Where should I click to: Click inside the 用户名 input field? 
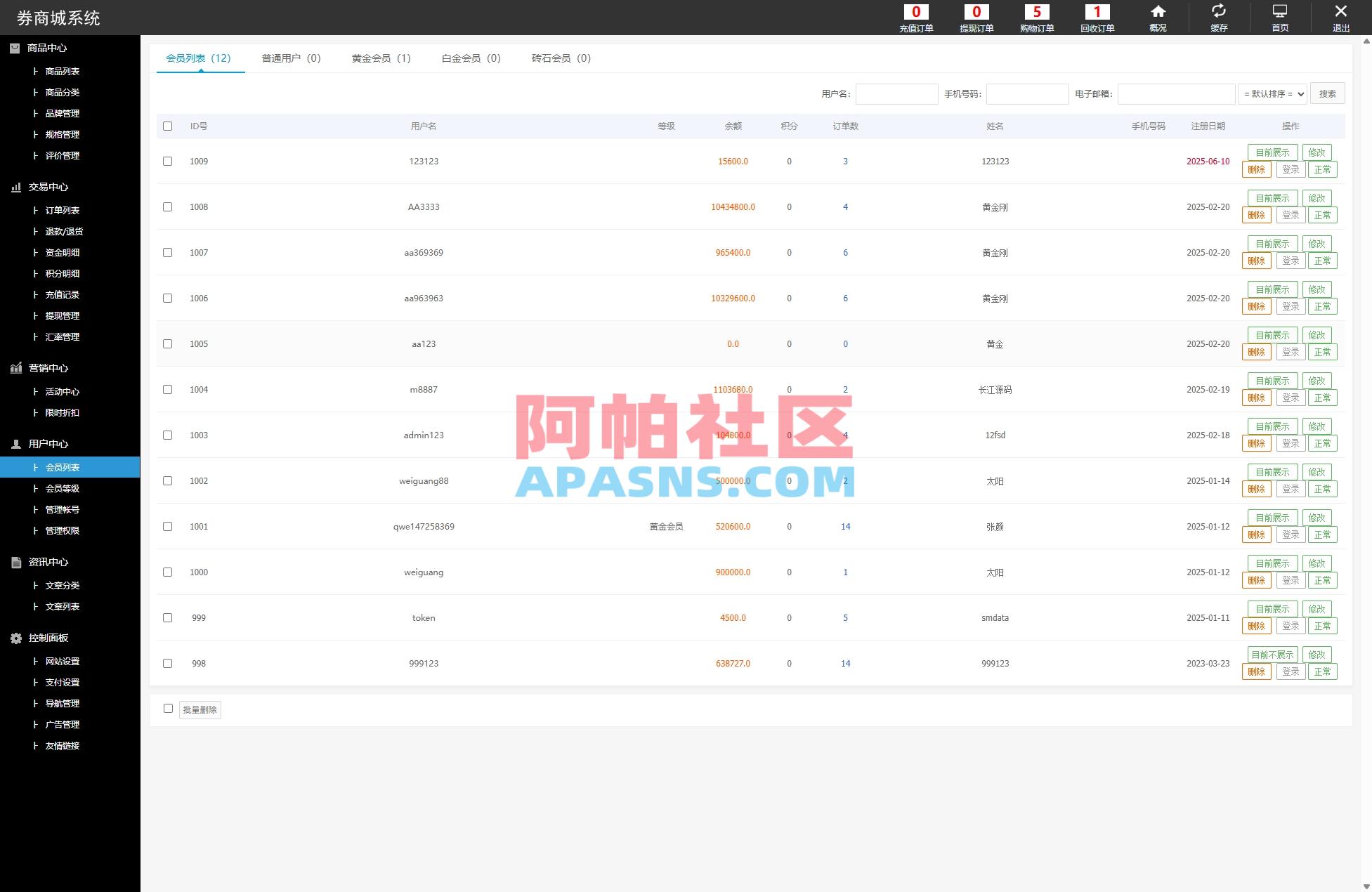pos(897,93)
